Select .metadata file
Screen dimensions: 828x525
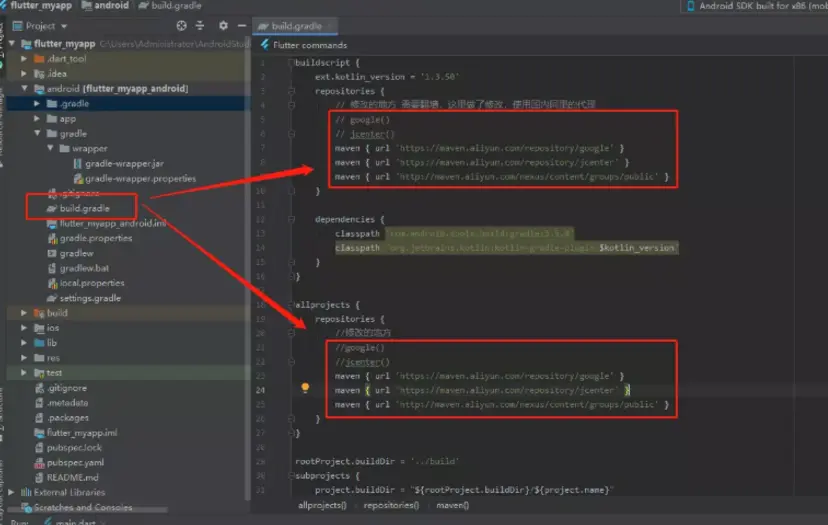[67, 403]
